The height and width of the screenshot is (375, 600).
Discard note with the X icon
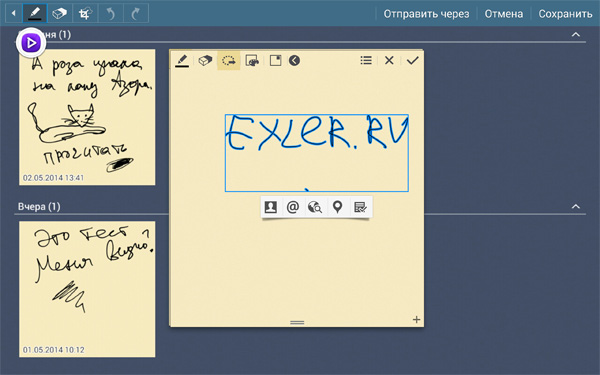coord(389,60)
